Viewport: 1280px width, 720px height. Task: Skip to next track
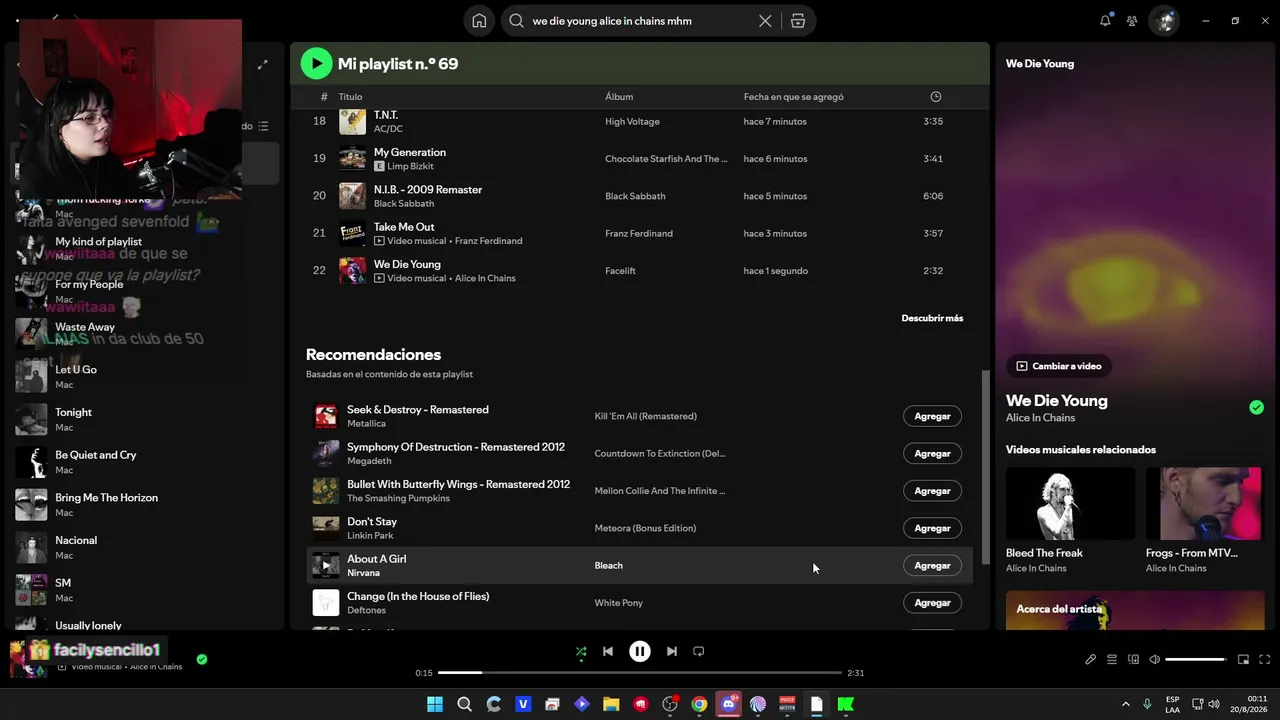(x=672, y=651)
